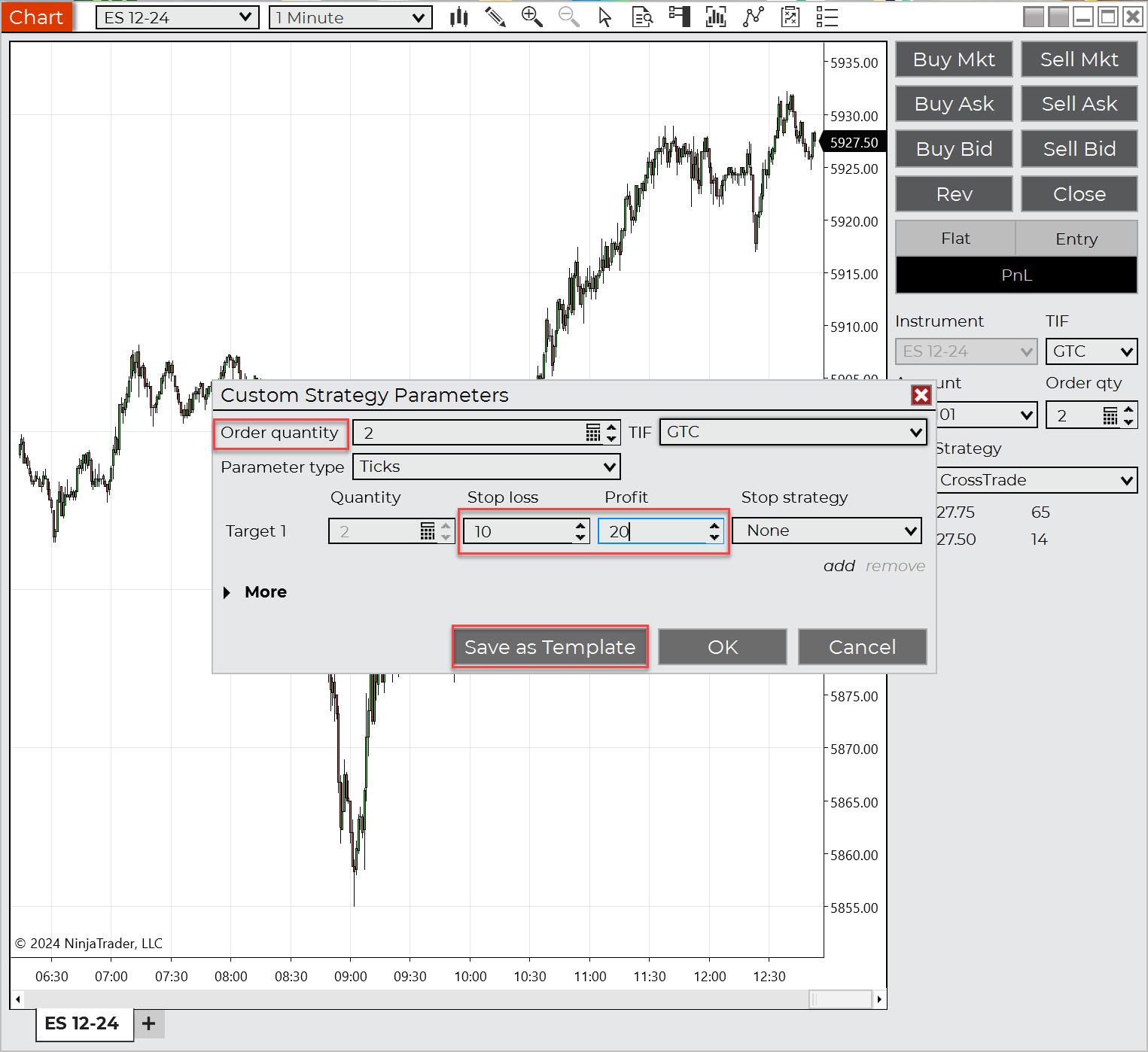Open the strategies clipboard icon
This screenshot has width=1148, height=1052.
pyautogui.click(x=790, y=17)
